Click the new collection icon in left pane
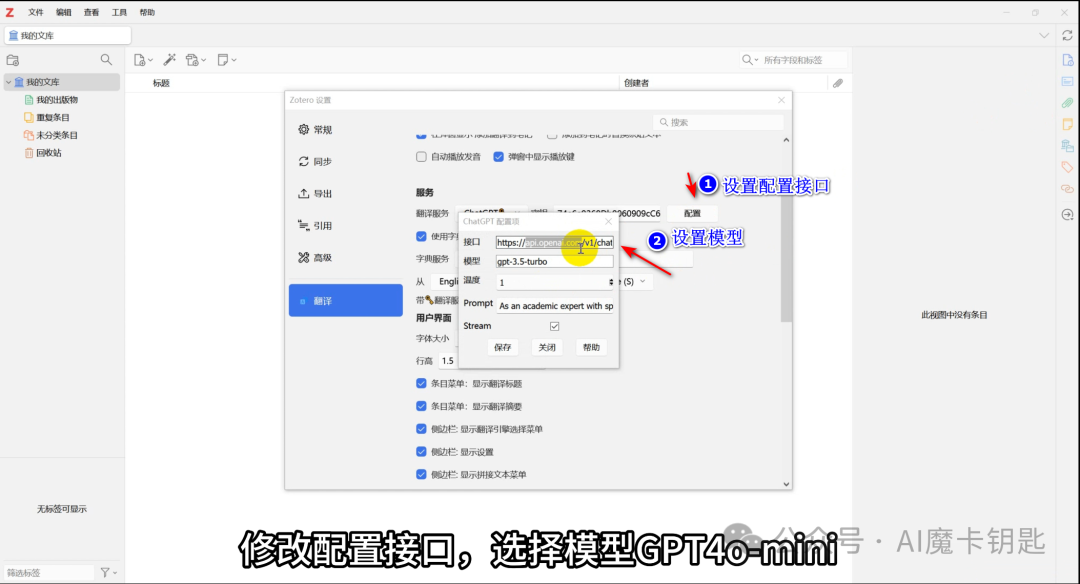This screenshot has width=1080, height=584. tap(12, 60)
